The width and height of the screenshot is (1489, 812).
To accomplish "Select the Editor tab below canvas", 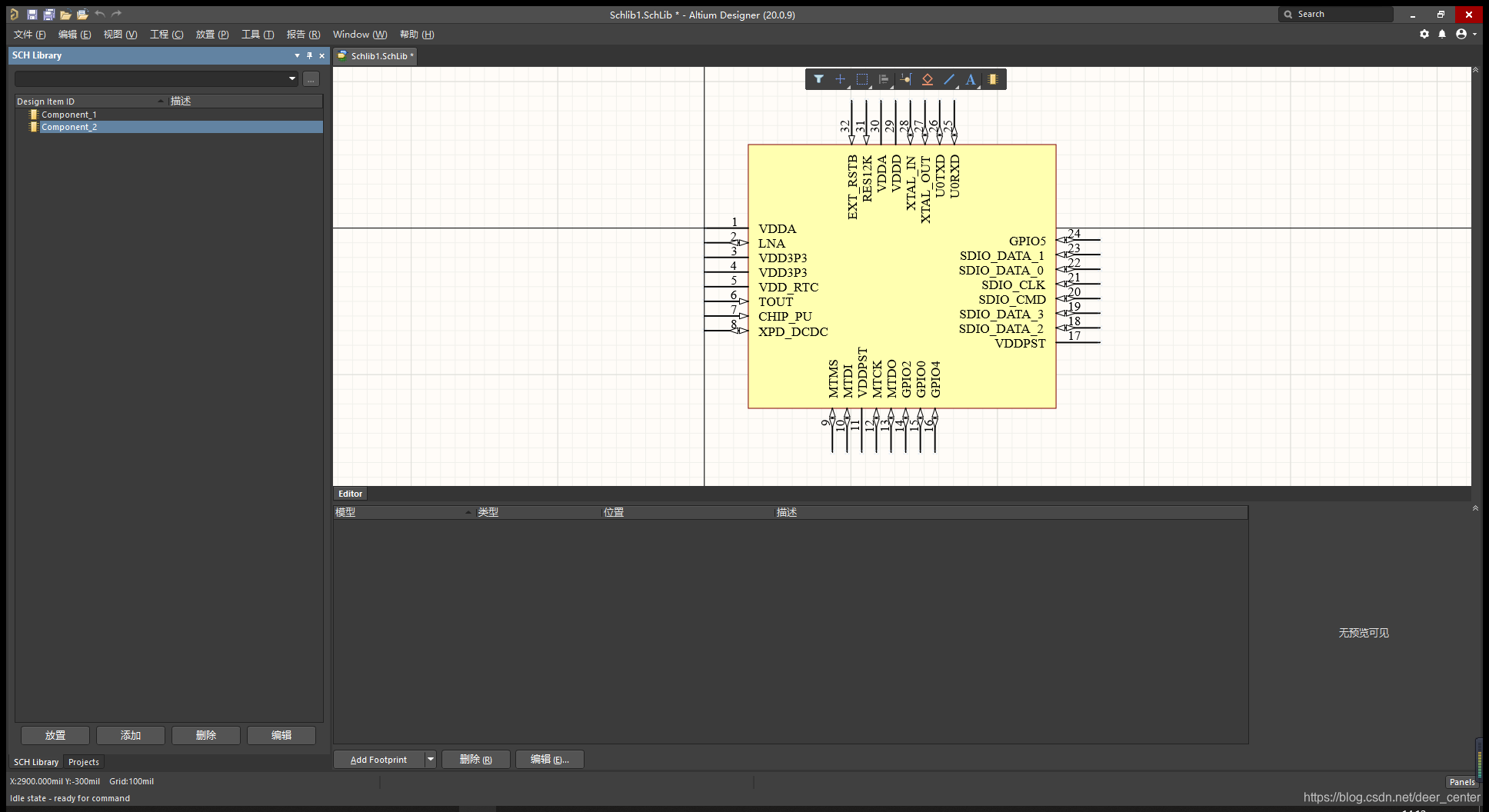I will tap(350, 494).
